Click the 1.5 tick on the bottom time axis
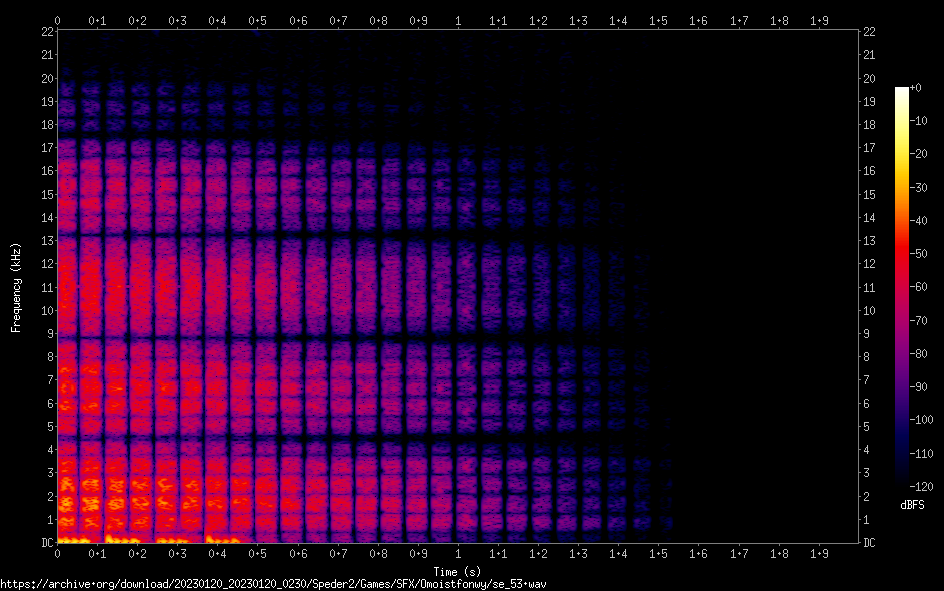 pos(658,553)
